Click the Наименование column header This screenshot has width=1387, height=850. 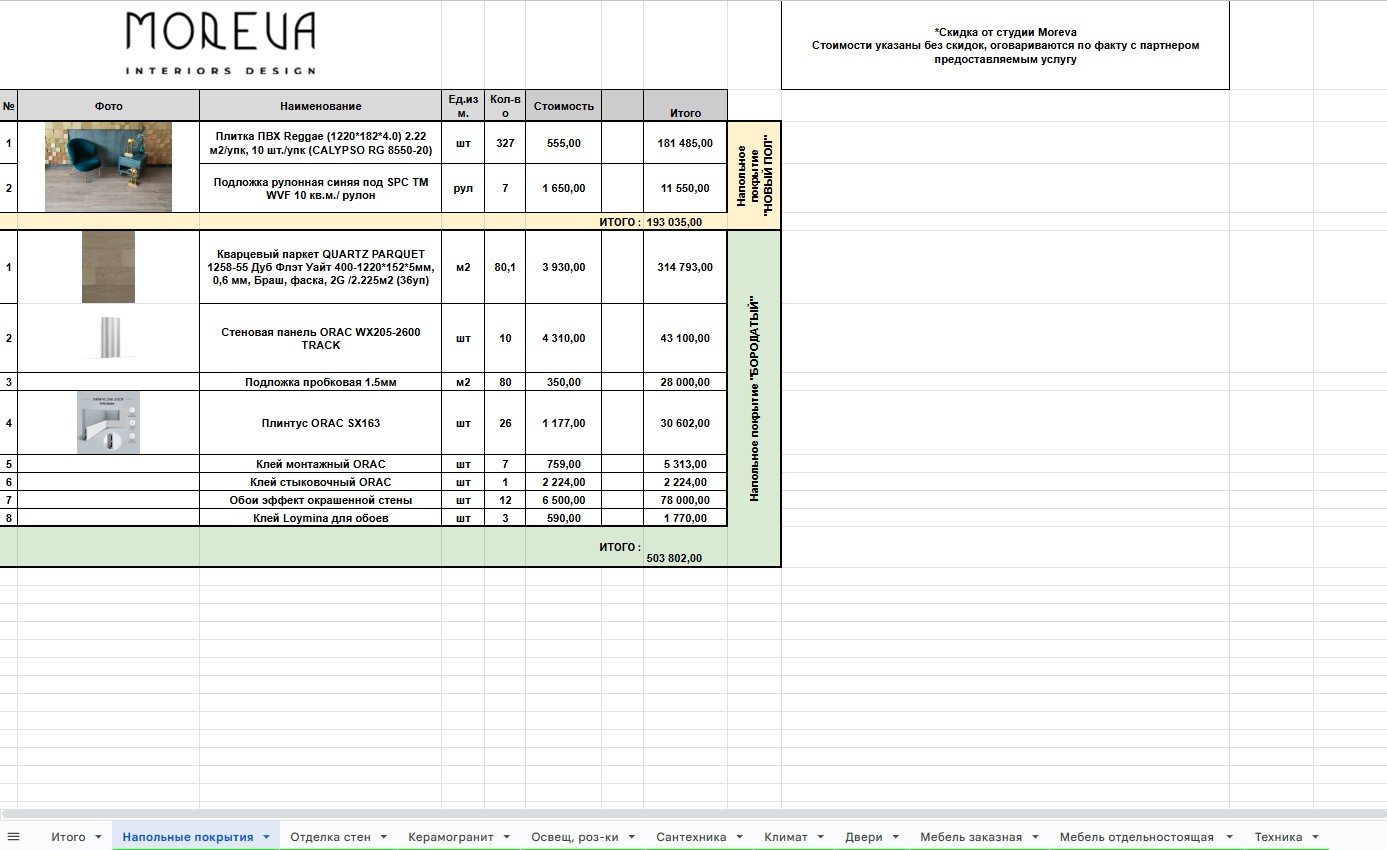(320, 106)
